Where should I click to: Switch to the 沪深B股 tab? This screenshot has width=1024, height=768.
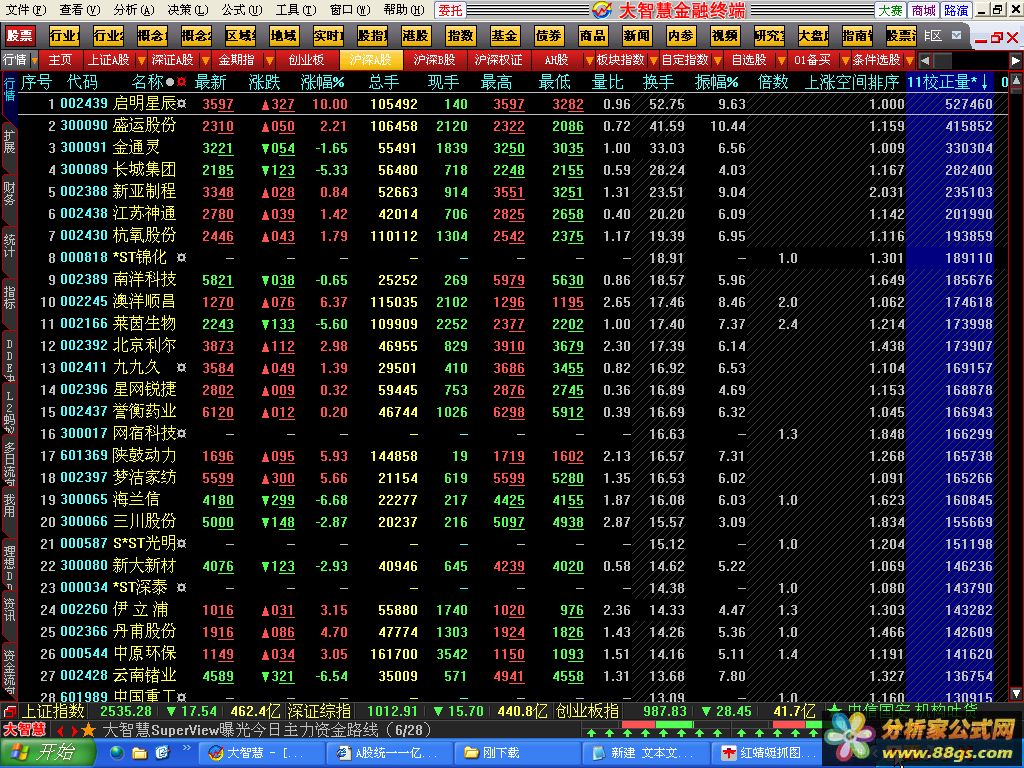point(434,60)
